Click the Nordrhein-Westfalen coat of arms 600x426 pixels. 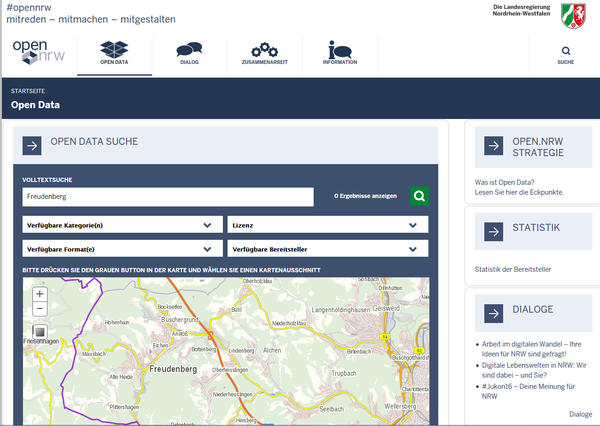click(x=573, y=16)
